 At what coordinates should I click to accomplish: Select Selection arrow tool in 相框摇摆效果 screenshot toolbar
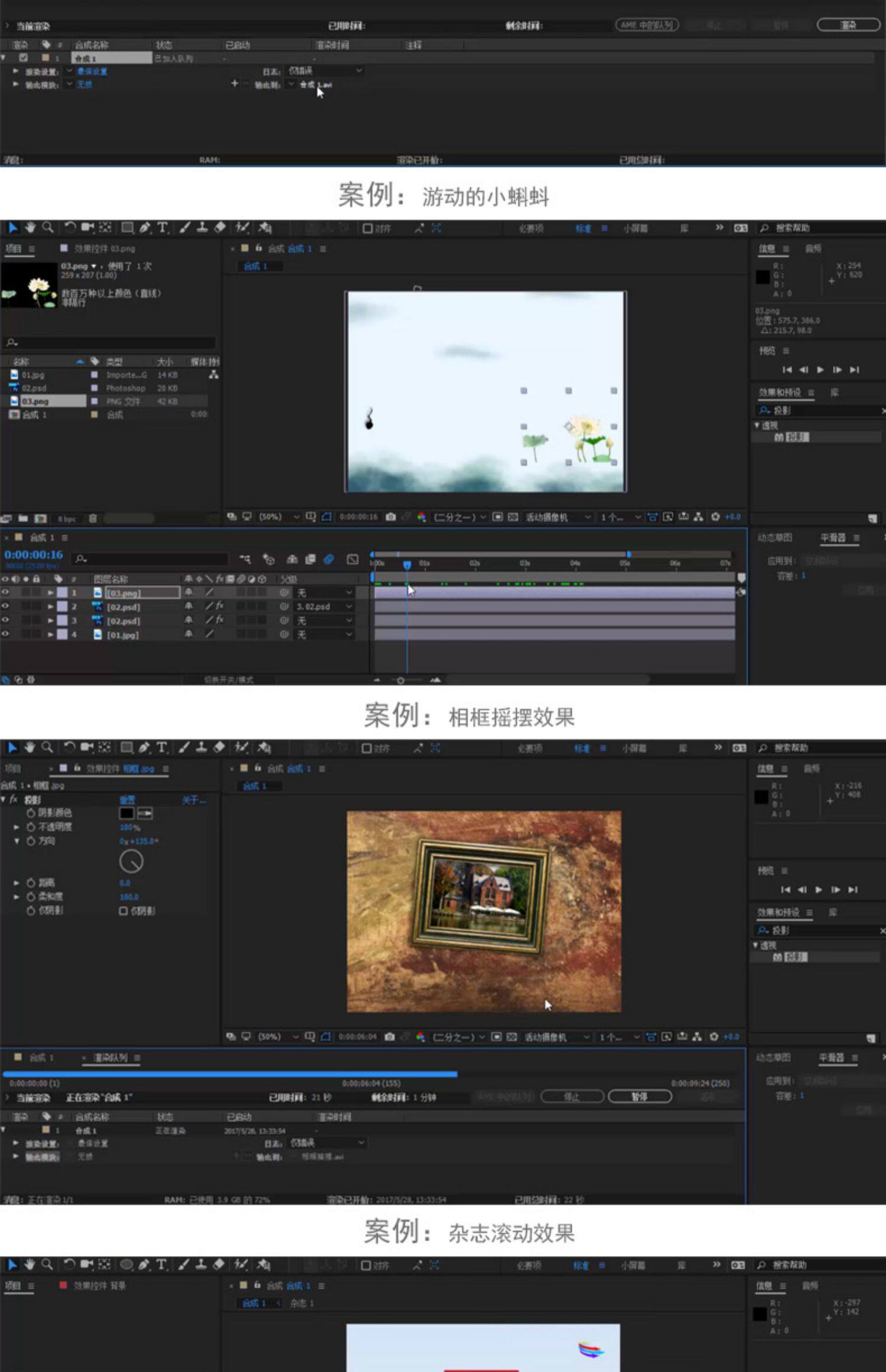[x=12, y=747]
